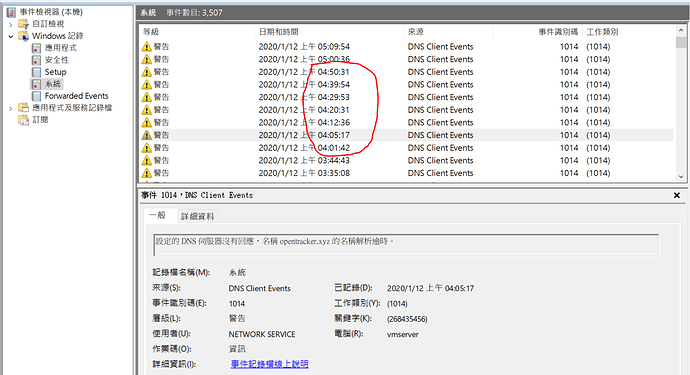
Task: Select the Forwarded Events log icon
Action: 37,96
